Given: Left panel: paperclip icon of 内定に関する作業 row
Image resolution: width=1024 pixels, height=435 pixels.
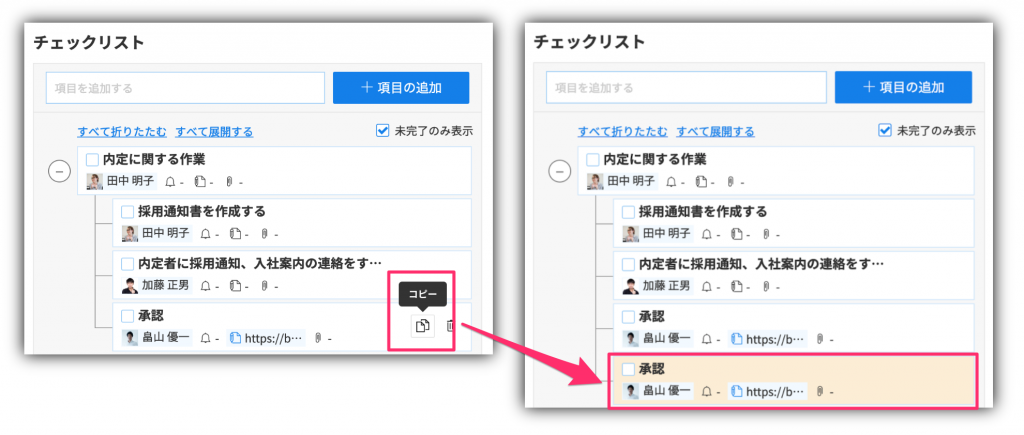Looking at the screenshot, I should click(229, 182).
